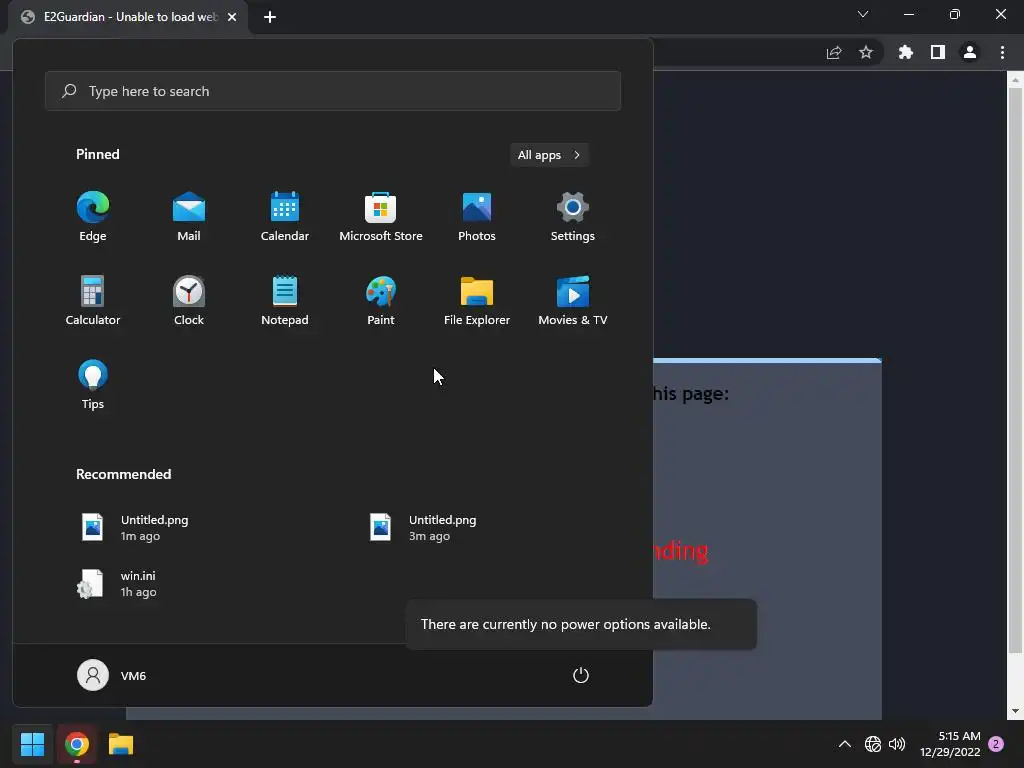Open Notepad
The image size is (1024, 768).
[285, 301]
